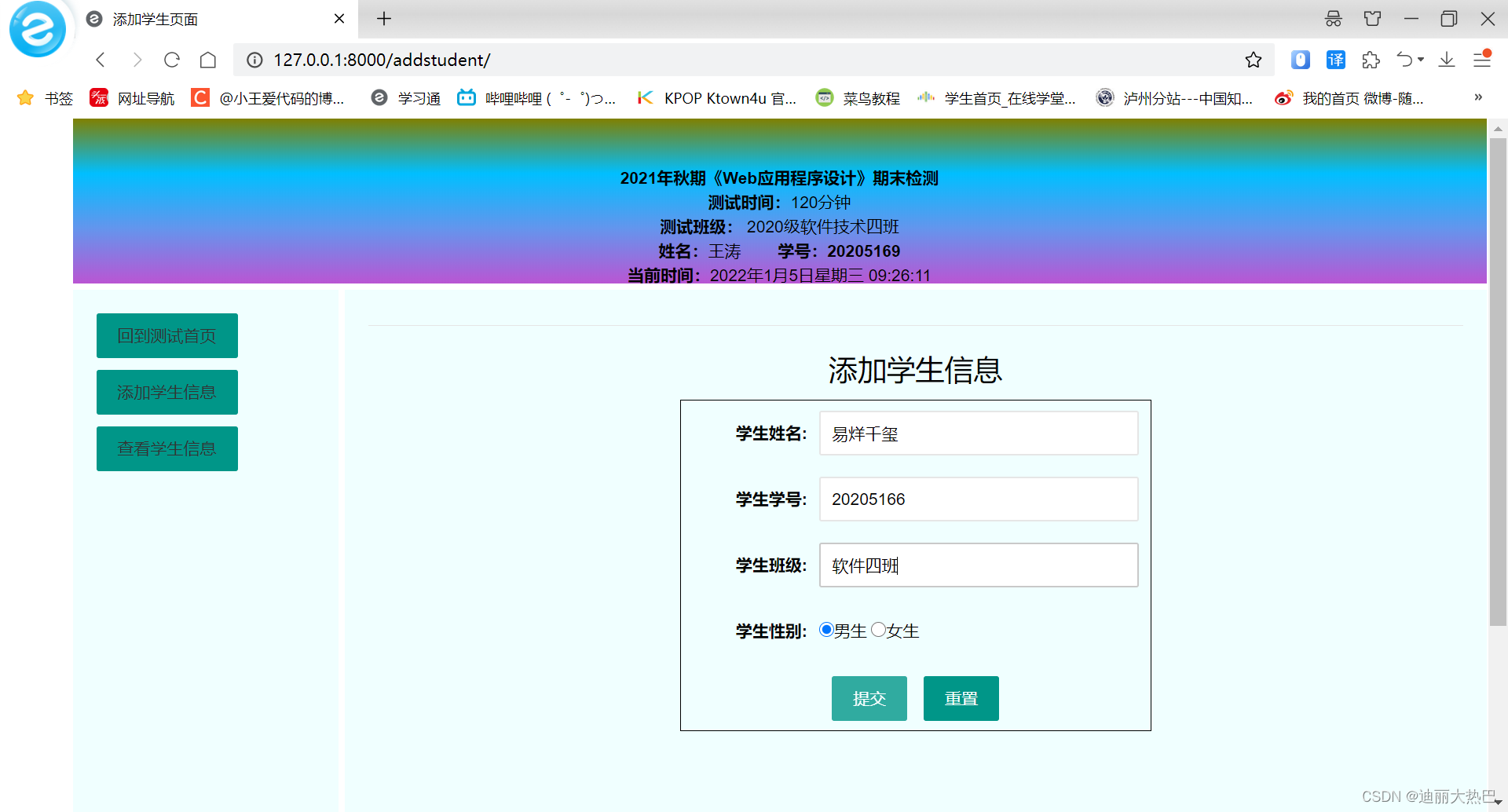This screenshot has height=812, width=1508.
Task: Open the 泸州分站 bookmark
Action: click(x=1175, y=98)
